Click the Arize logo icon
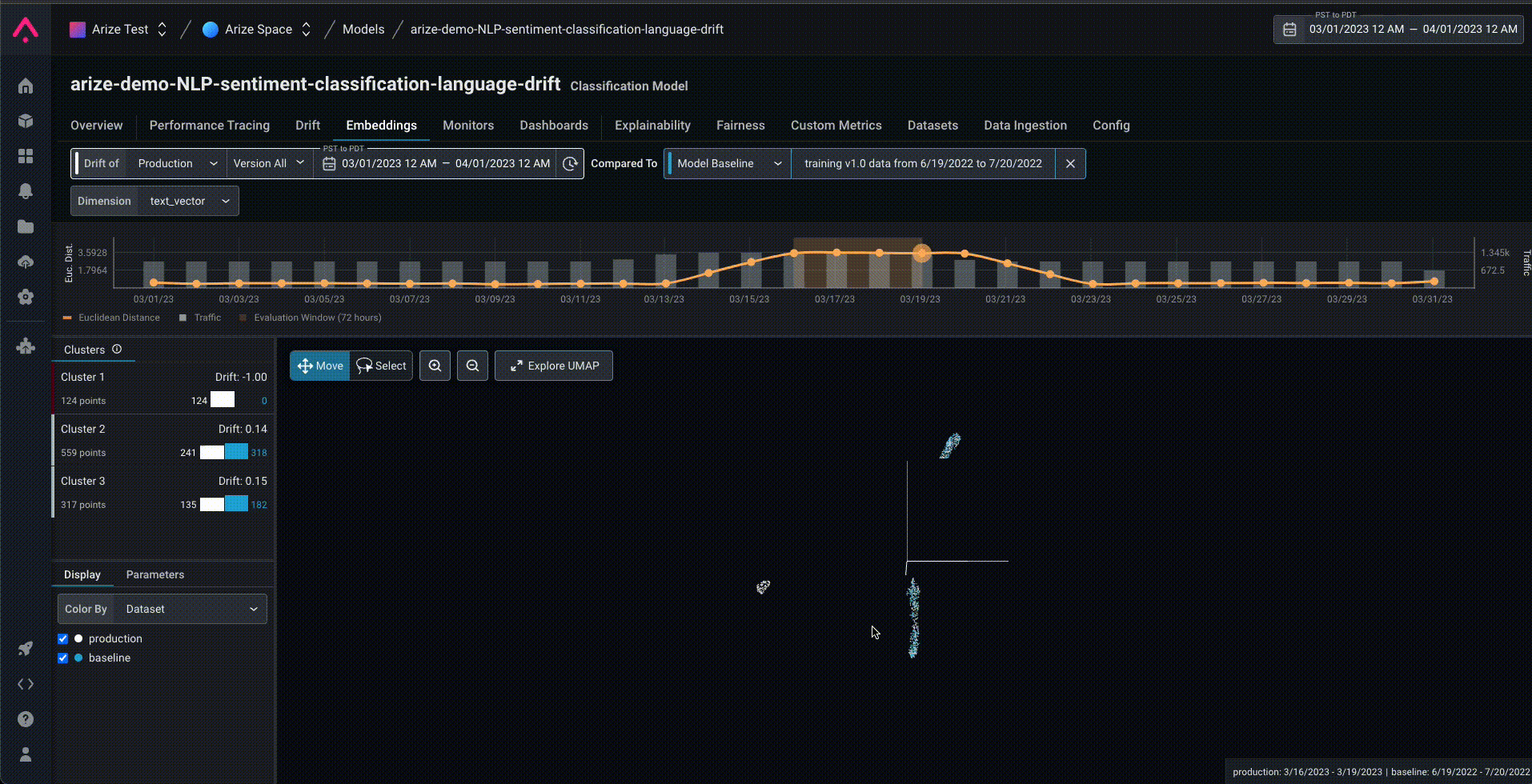Image resolution: width=1532 pixels, height=784 pixels. tap(26, 30)
